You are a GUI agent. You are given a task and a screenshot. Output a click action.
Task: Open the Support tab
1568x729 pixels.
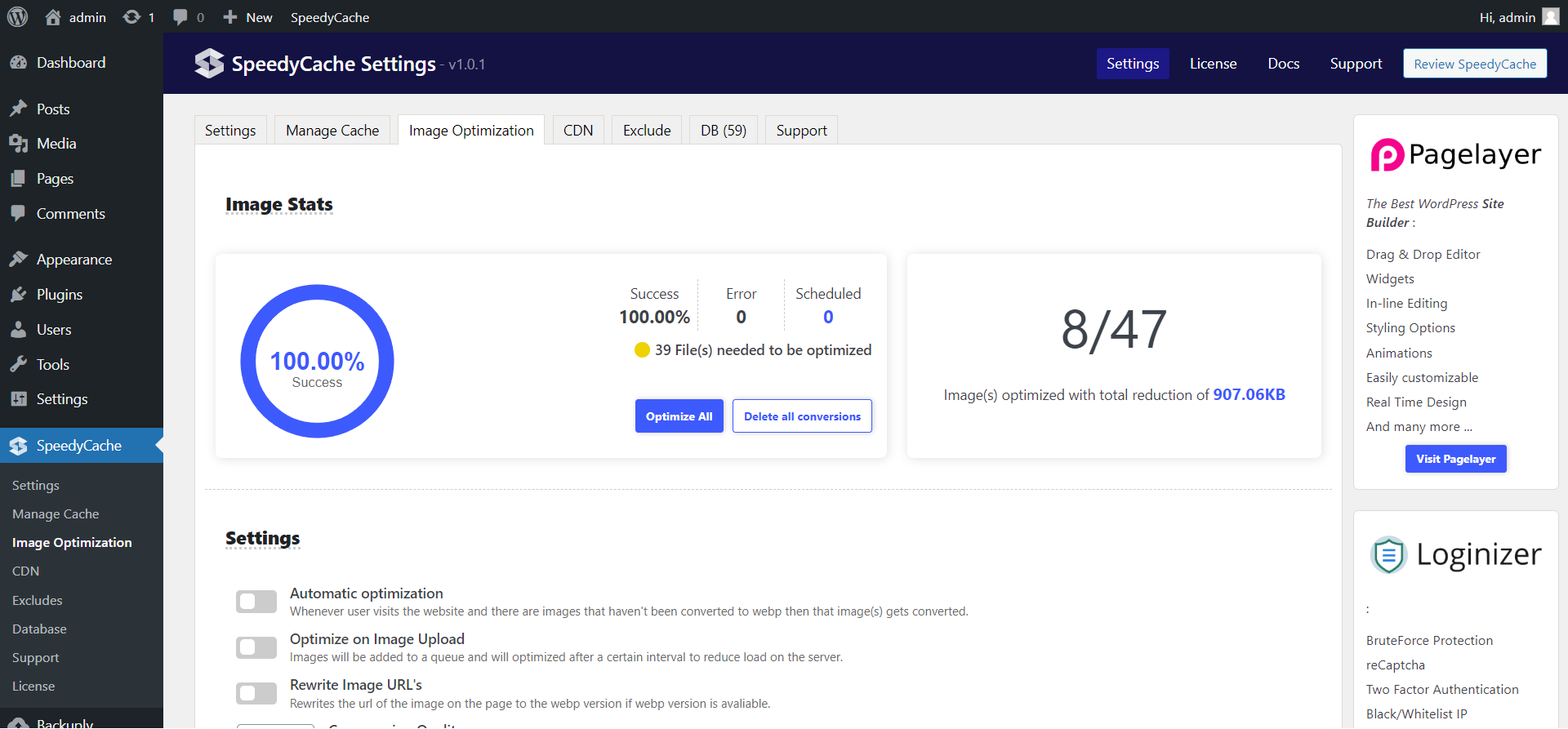point(801,131)
